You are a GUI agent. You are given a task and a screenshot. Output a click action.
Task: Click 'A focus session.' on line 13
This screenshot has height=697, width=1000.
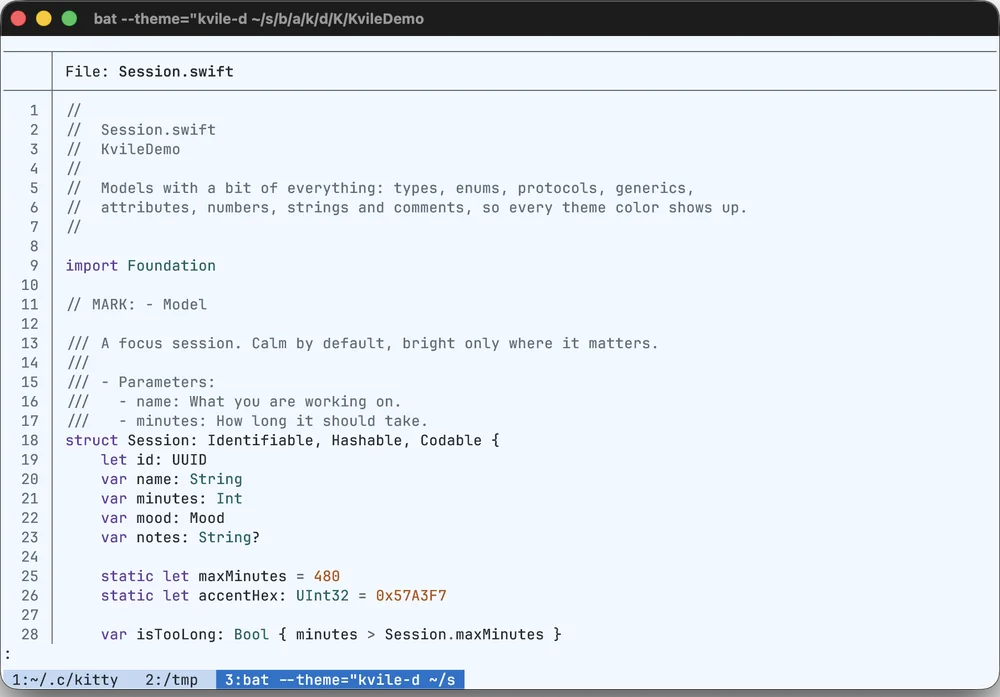[x=171, y=343]
